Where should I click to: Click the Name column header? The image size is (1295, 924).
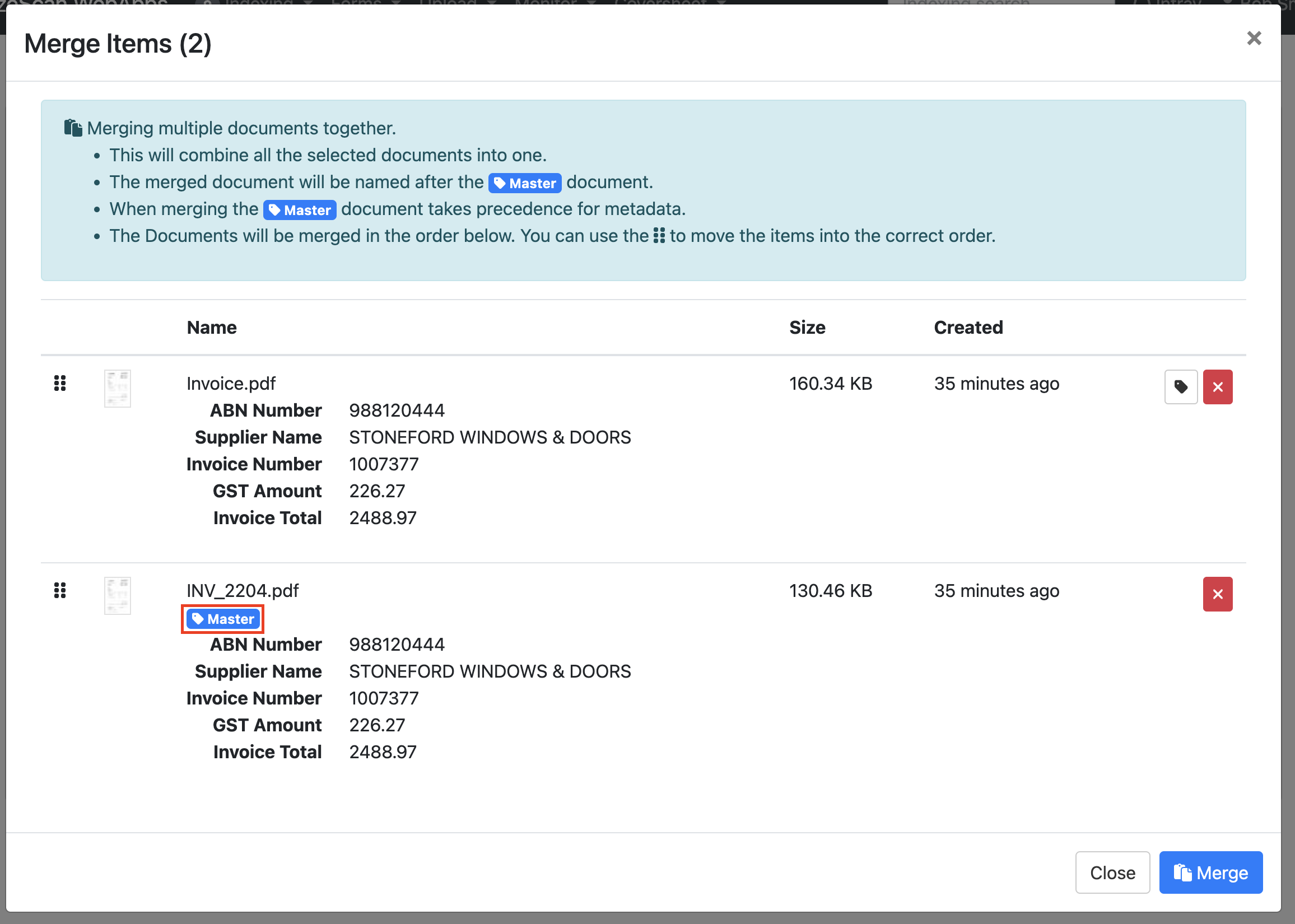pos(212,328)
